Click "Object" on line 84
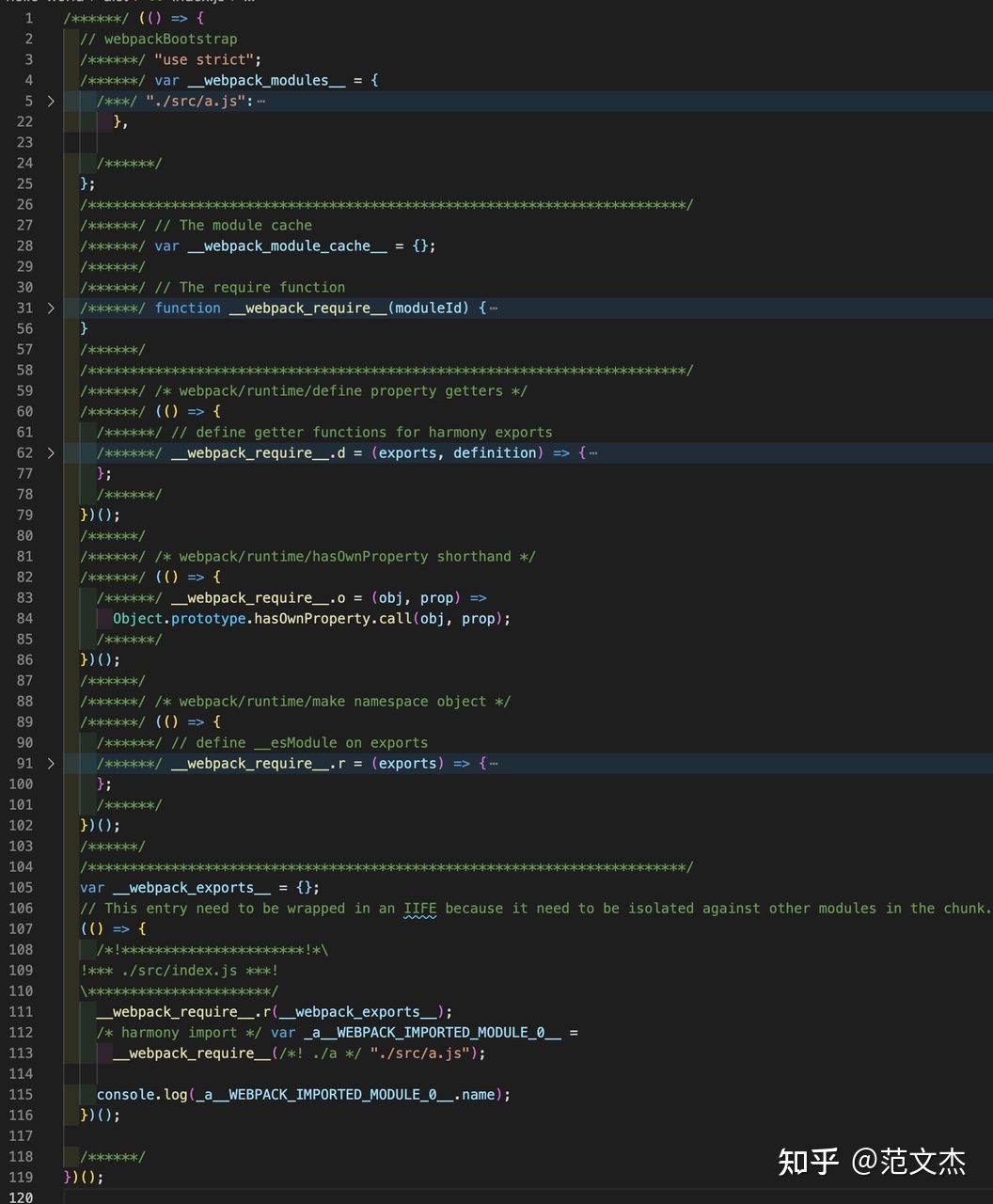The image size is (993, 1204). (x=137, y=618)
